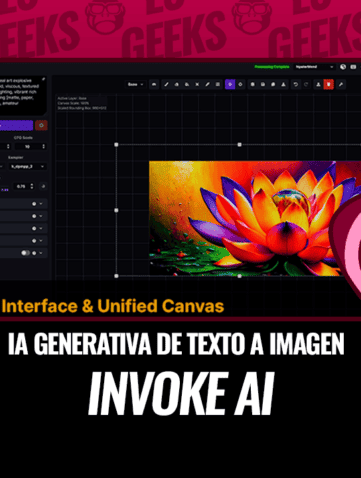The image size is (361, 478).
Task: Click the purple strength slider track
Action: (x=5, y=186)
